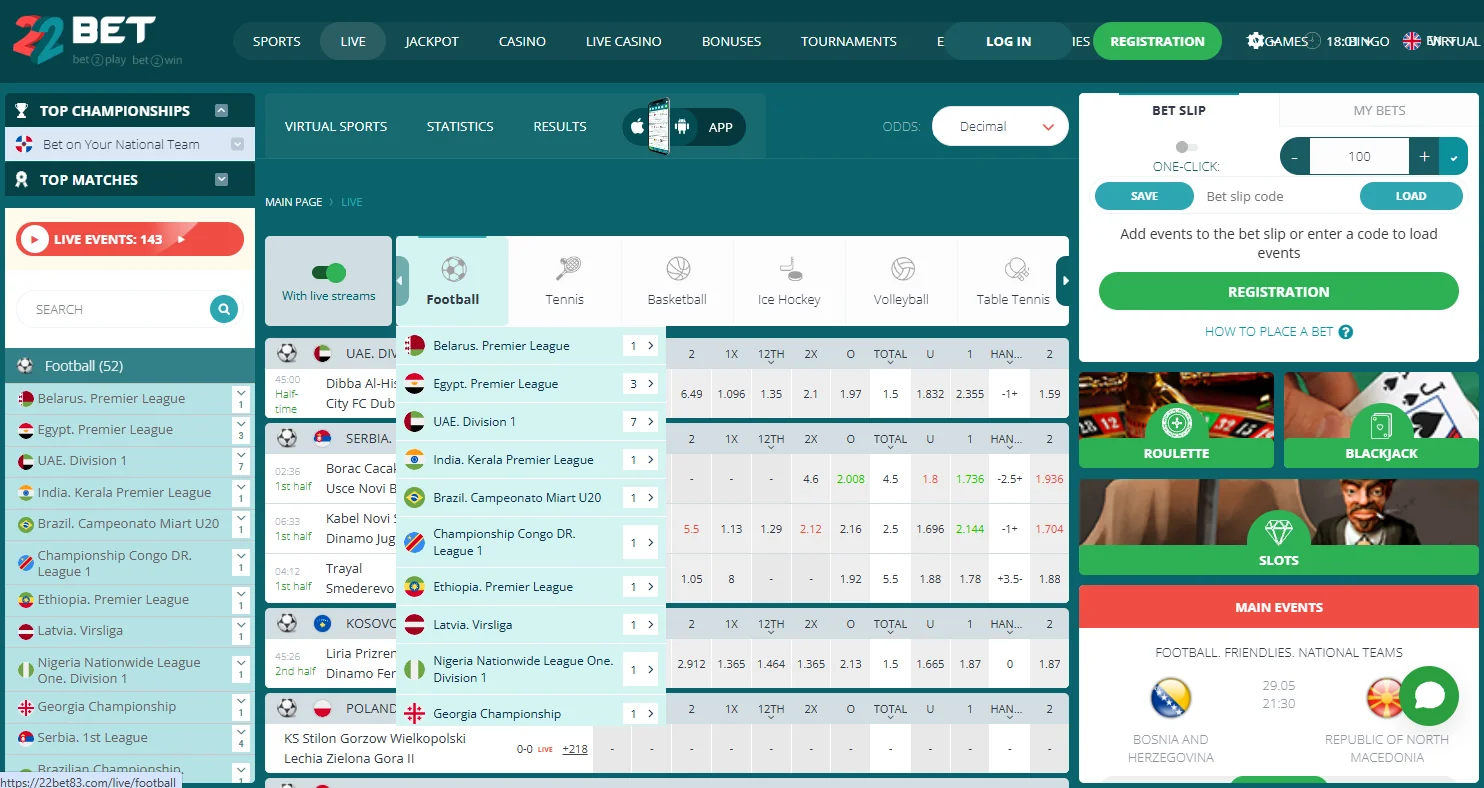Open the Slots game tile
The width and height of the screenshot is (1484, 788).
1279,527
